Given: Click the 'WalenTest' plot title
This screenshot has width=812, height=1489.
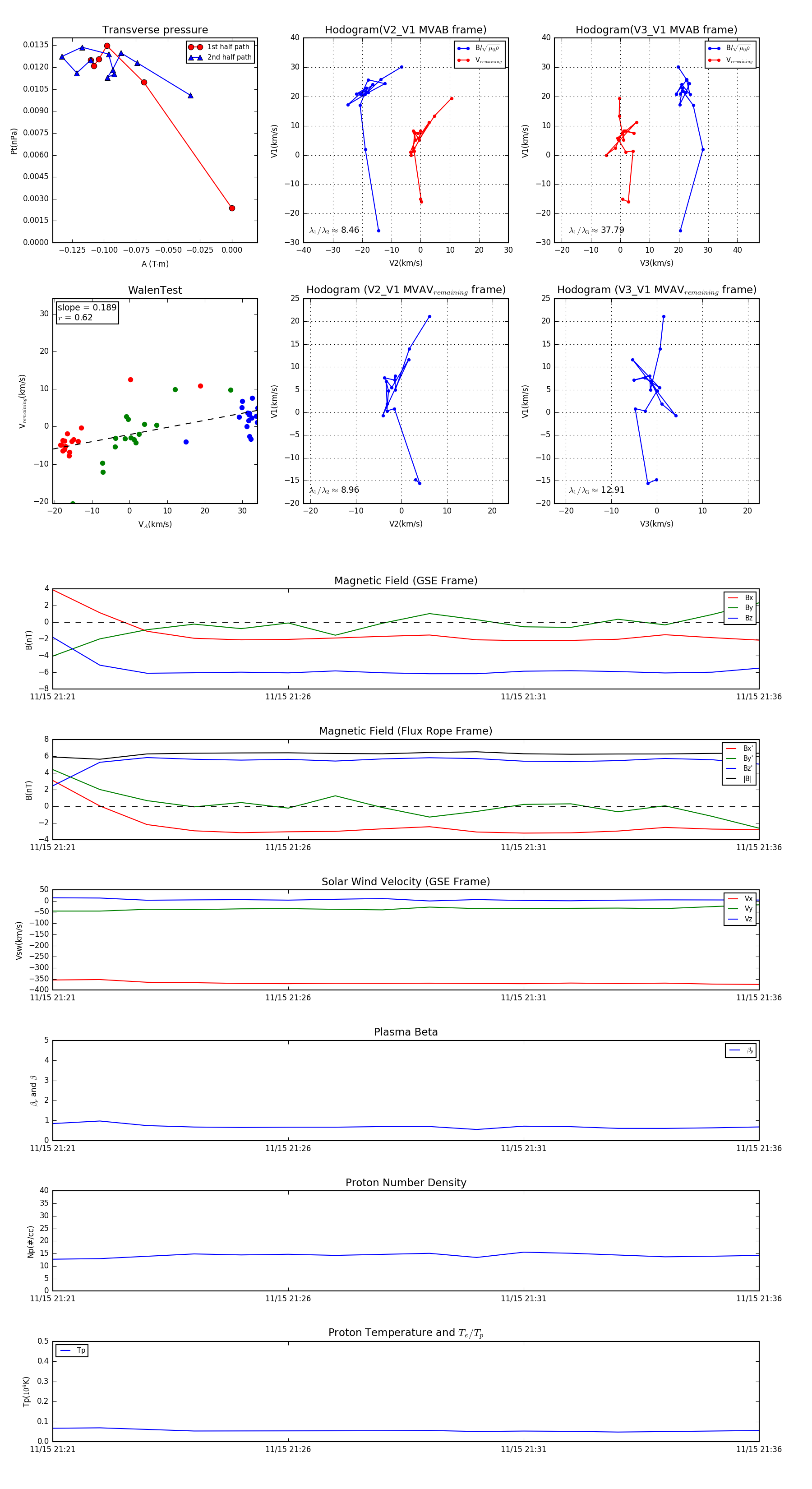Looking at the screenshot, I should pyautogui.click(x=155, y=290).
